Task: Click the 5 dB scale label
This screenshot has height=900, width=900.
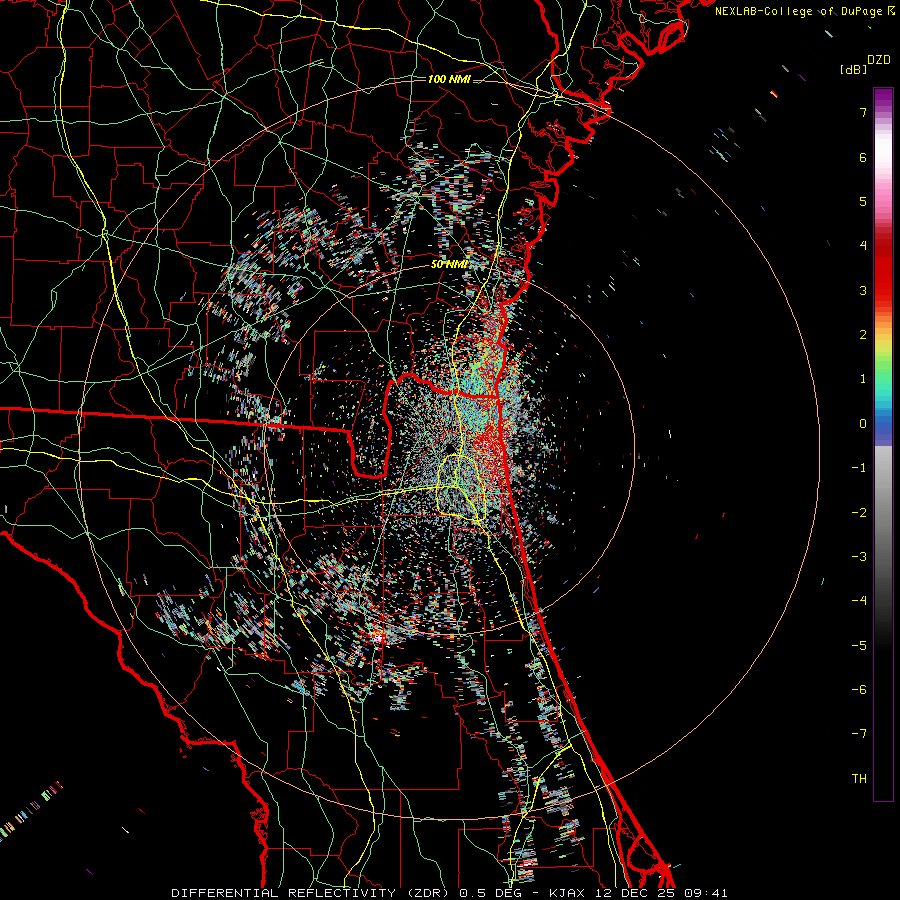Action: click(863, 201)
